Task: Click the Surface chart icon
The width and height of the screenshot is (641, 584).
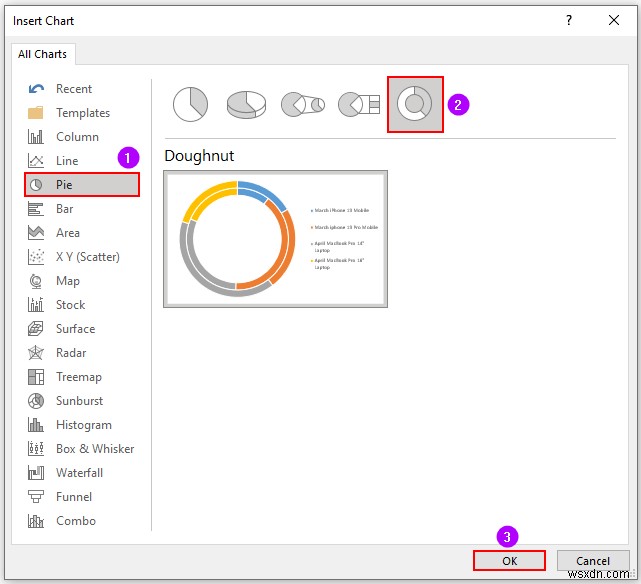Action: click(x=36, y=329)
